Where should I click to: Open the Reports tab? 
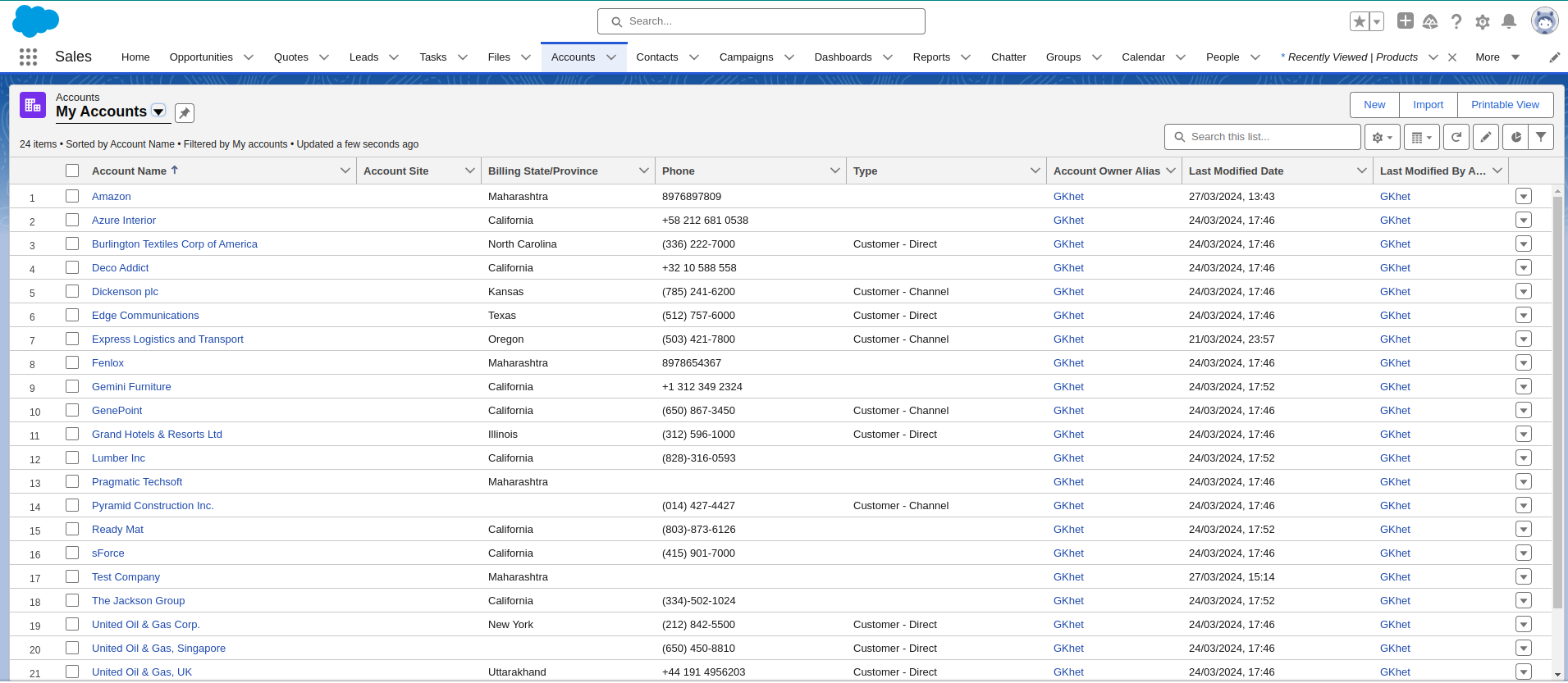coord(931,57)
